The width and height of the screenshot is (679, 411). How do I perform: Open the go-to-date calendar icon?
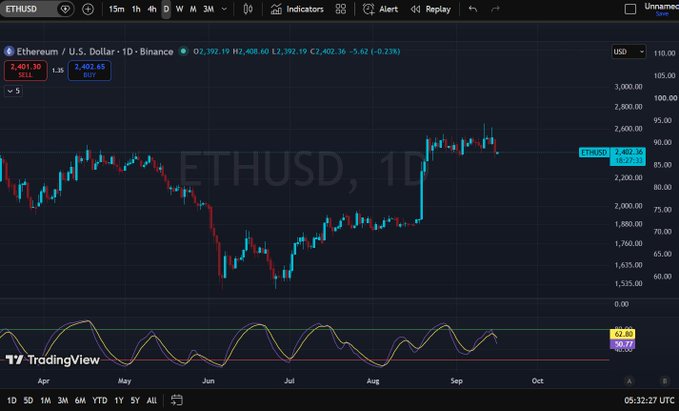pos(177,400)
